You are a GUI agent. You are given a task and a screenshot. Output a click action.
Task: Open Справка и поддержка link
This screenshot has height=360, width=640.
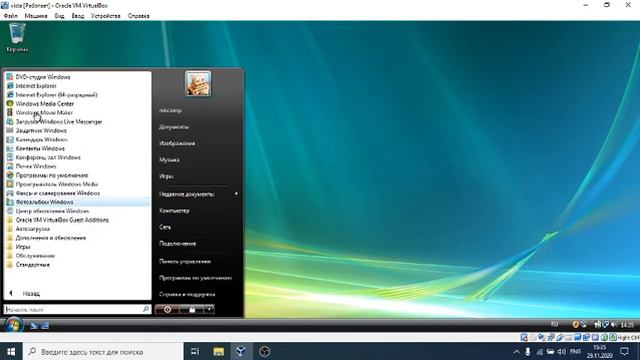[x=187, y=294]
